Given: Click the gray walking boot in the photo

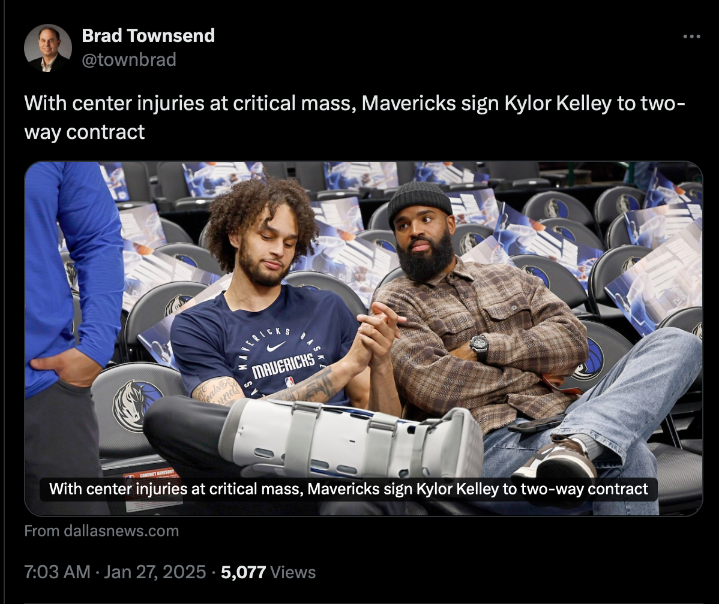Looking at the screenshot, I should coord(350,437).
